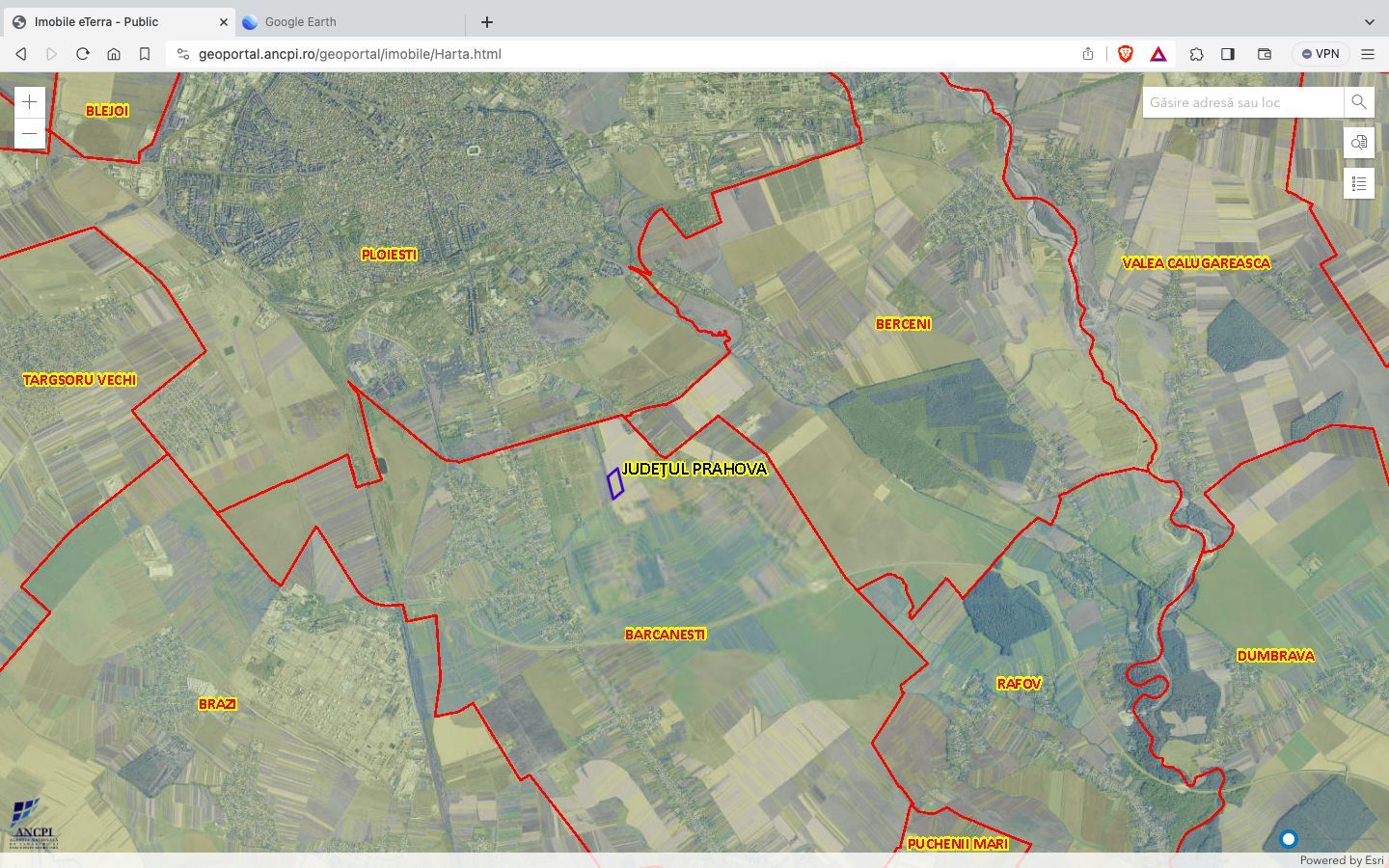The image size is (1389, 868).
Task: Open the tab list chevron at top right
Action: pos(1369,21)
